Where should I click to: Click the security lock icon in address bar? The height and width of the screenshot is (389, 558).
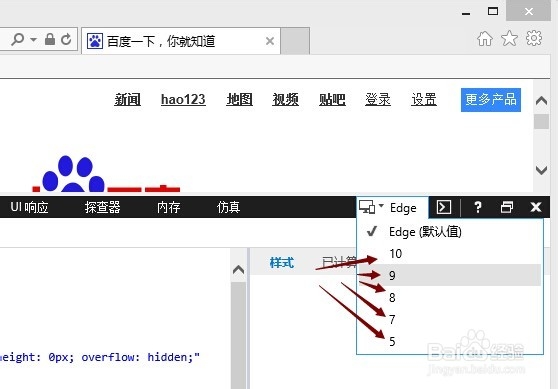point(50,39)
